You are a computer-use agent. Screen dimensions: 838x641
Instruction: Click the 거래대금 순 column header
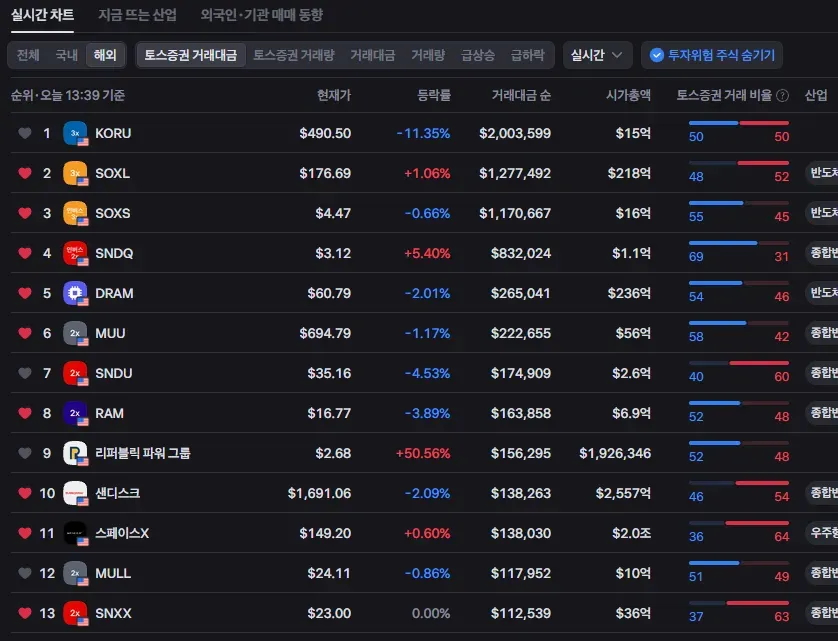click(x=521, y=95)
